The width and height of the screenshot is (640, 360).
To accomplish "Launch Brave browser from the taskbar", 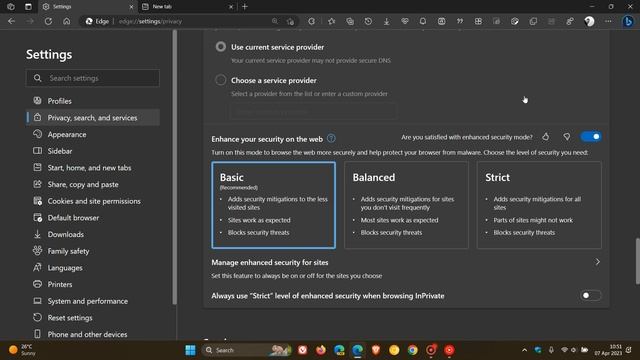I will pos(376,350).
